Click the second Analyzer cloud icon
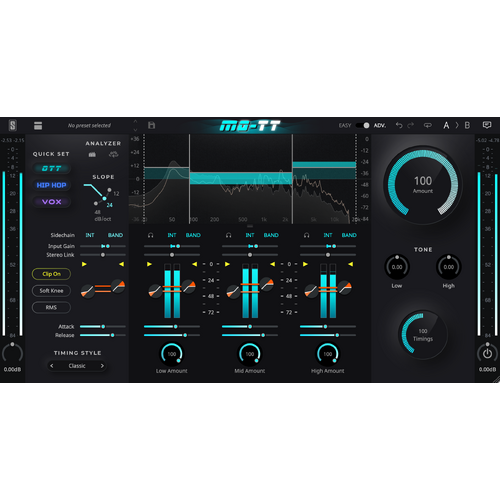Viewport: 500px width, 500px height. 114,154
